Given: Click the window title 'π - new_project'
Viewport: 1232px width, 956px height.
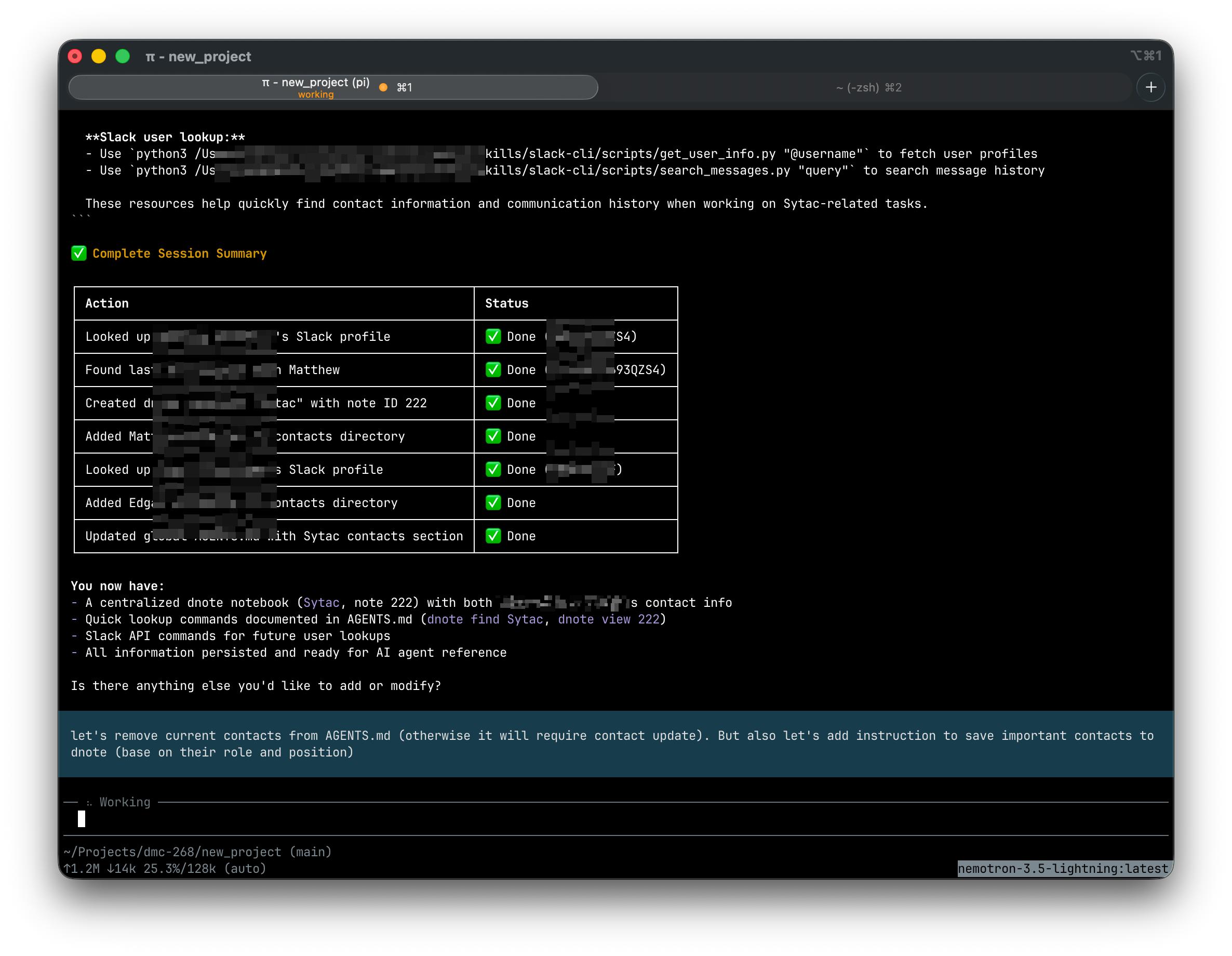Looking at the screenshot, I should coord(198,57).
